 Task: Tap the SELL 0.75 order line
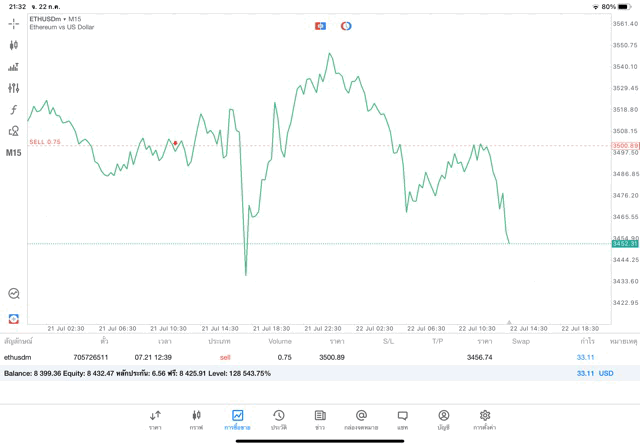pos(45,142)
